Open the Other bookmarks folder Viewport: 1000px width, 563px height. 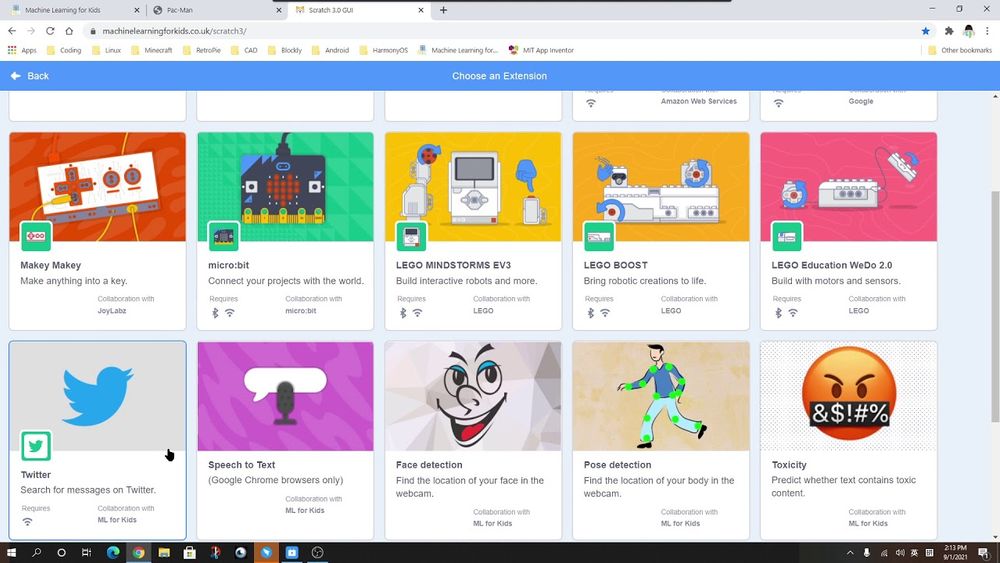point(960,50)
